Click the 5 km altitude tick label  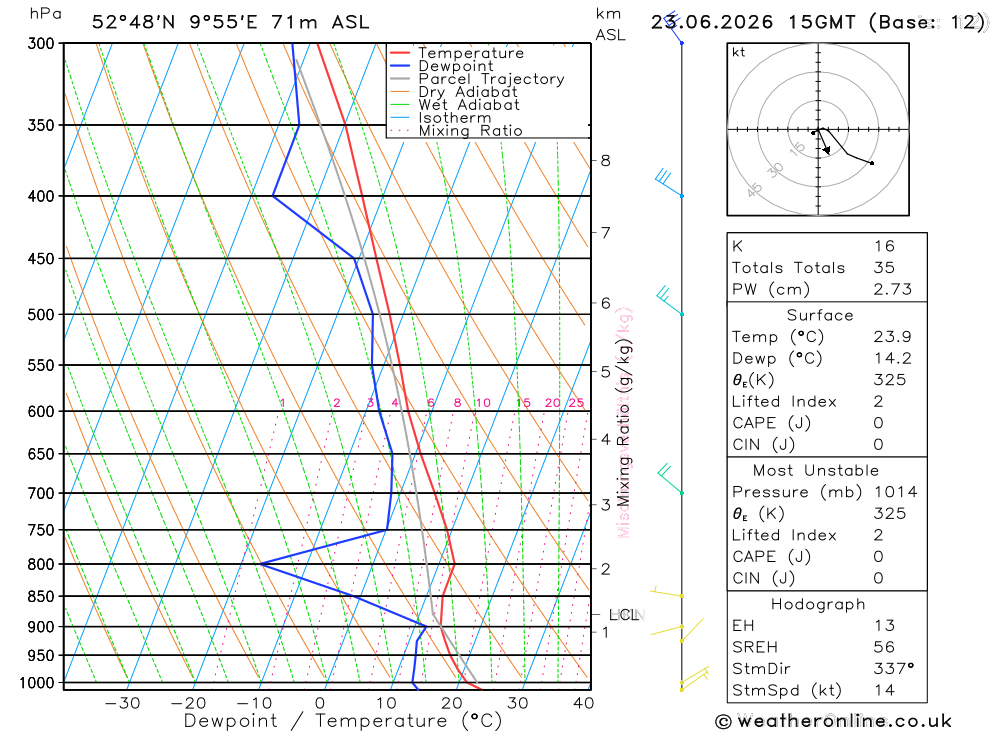(x=605, y=371)
